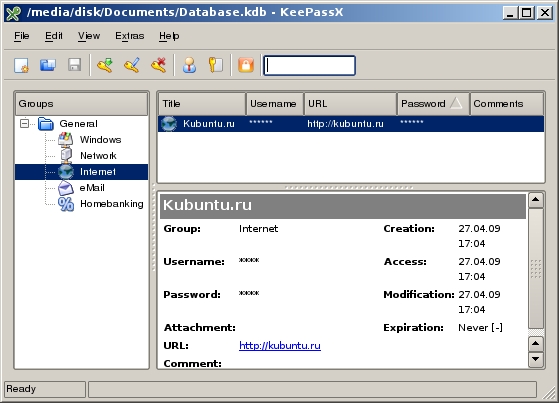Add new entry with green-arrow key icon
The height and width of the screenshot is (403, 559).
(x=105, y=65)
